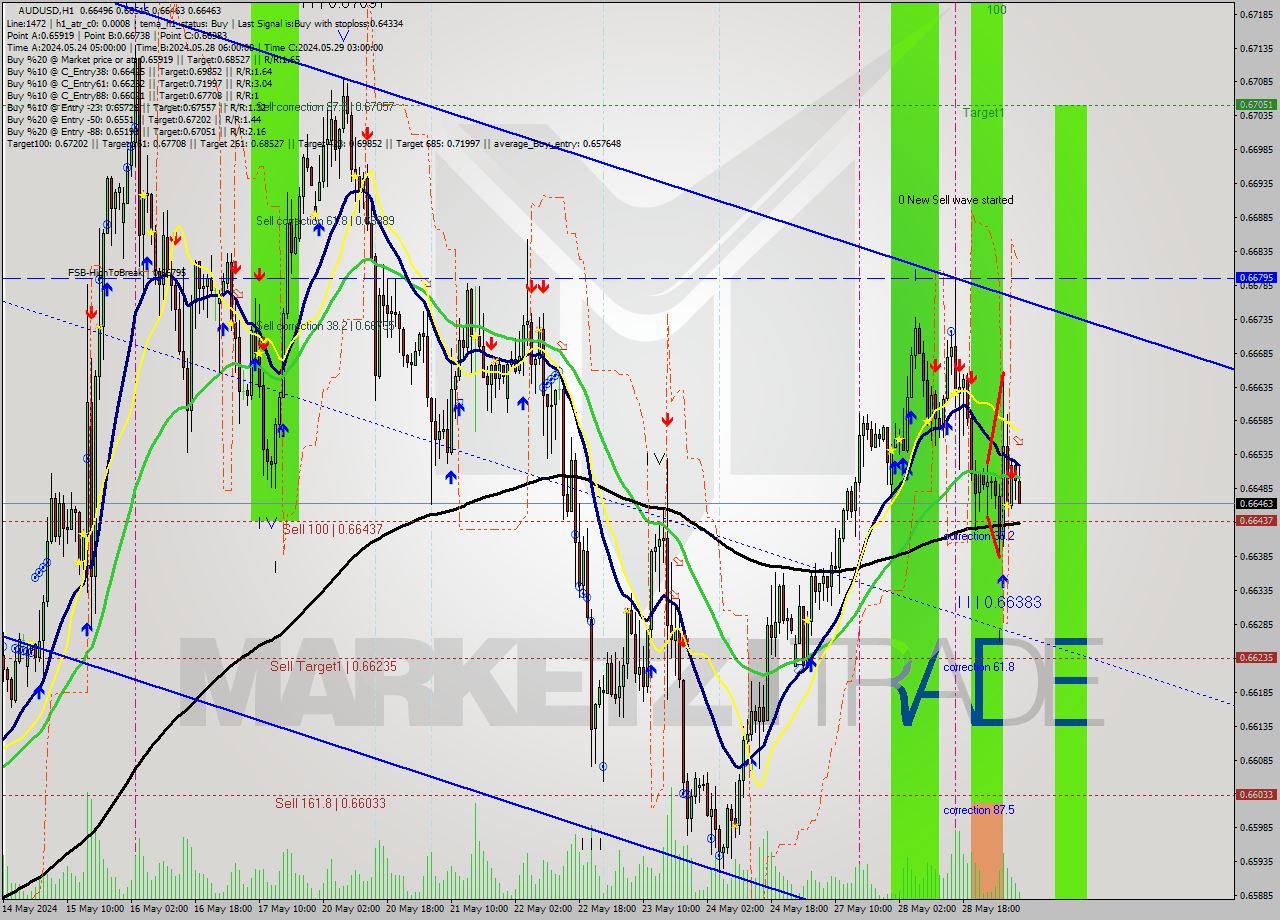The image size is (1280, 920).
Task: Click the 'Sell correction 61.8' label
Action: pyautogui.click(x=325, y=221)
